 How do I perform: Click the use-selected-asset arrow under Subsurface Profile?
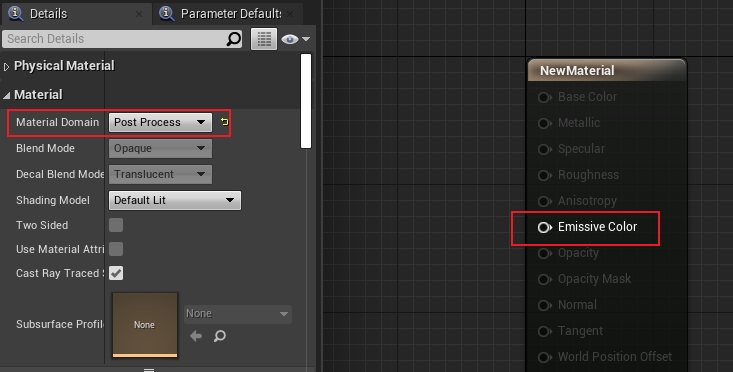196,336
